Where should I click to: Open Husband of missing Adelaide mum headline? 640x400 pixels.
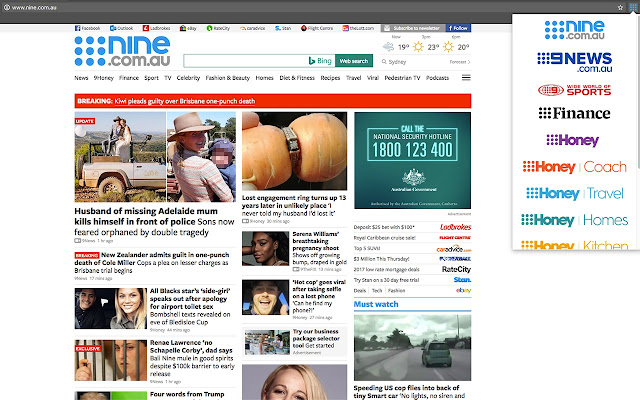point(154,222)
